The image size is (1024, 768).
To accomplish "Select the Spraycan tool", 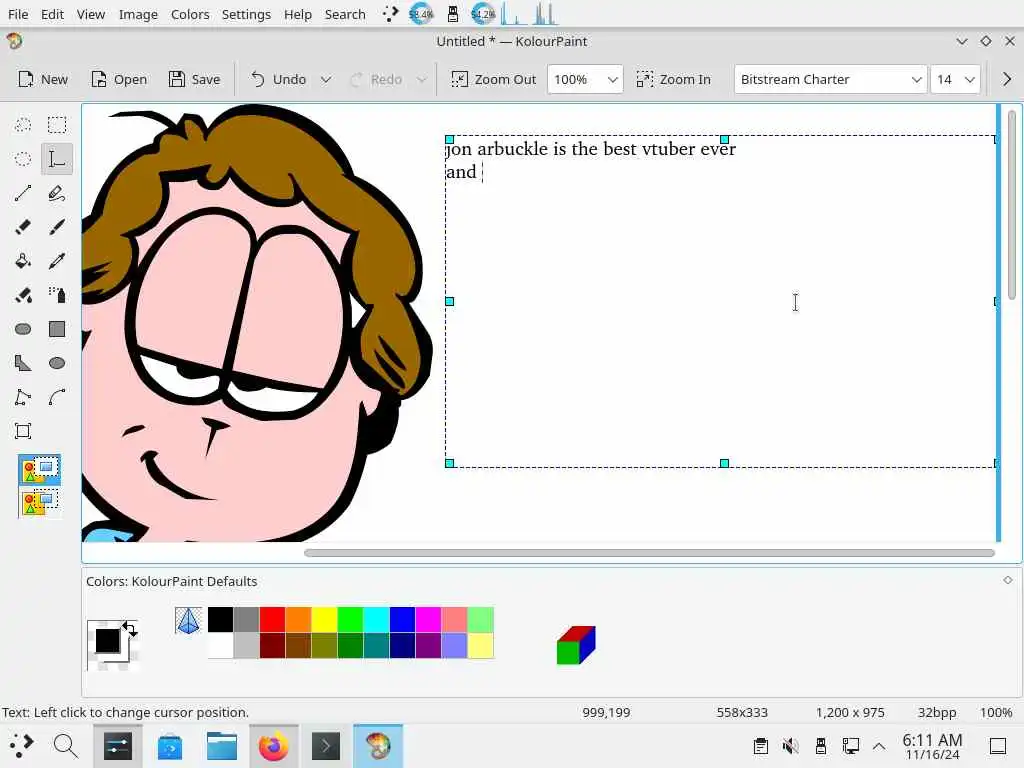I will [57, 295].
